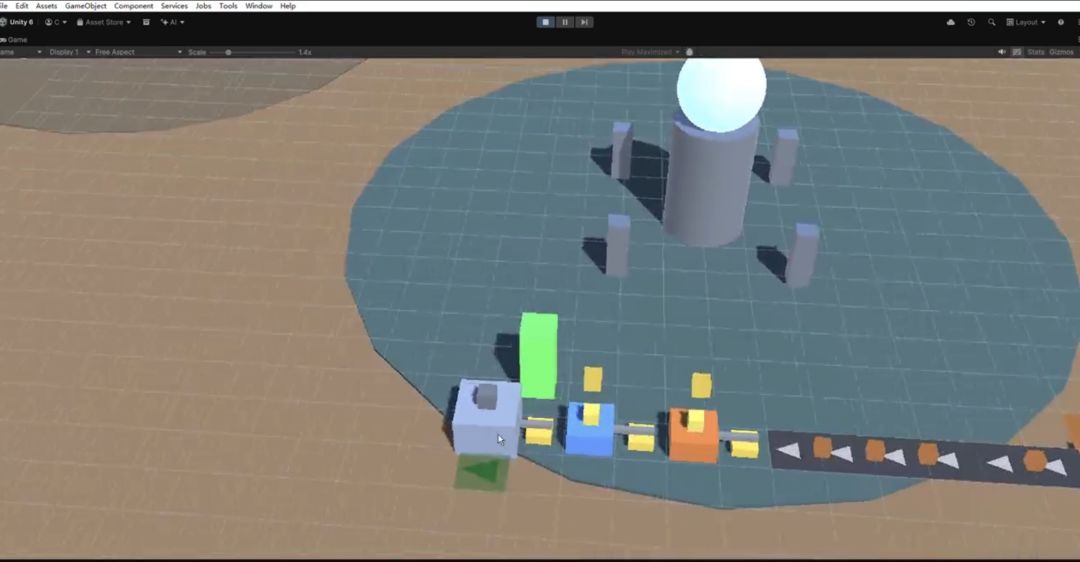Open the Package Manager icon

click(146, 22)
